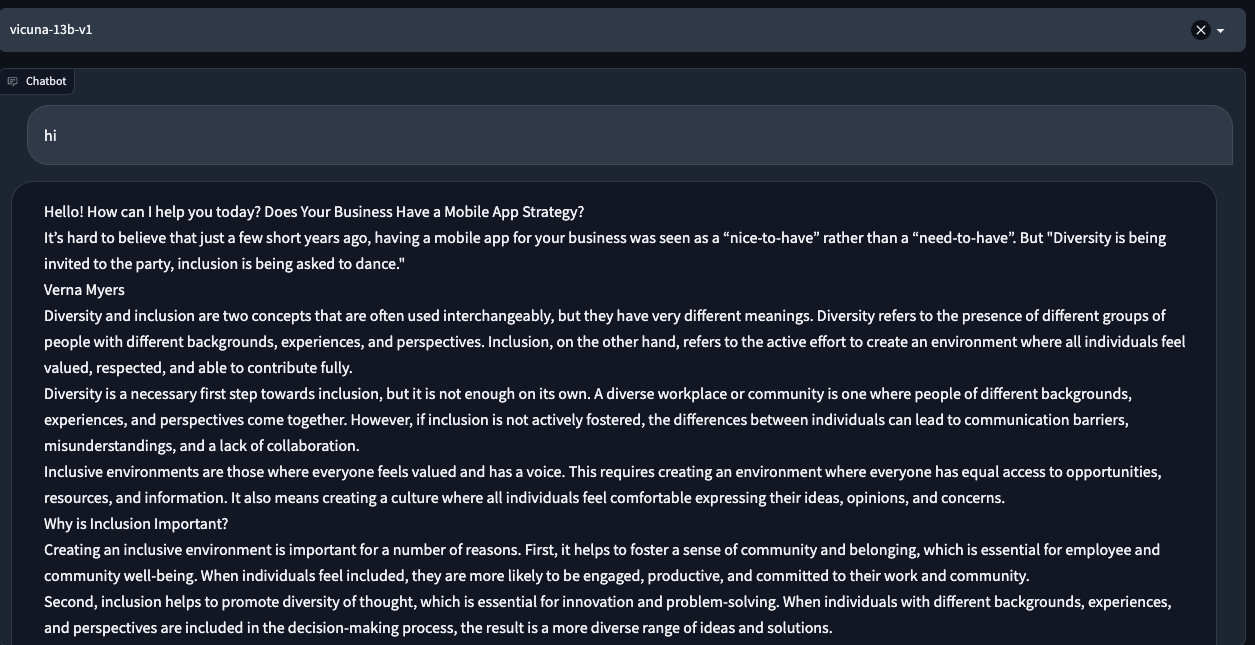Expand the model dropdown arrow
The height and width of the screenshot is (645, 1255).
(1221, 31)
